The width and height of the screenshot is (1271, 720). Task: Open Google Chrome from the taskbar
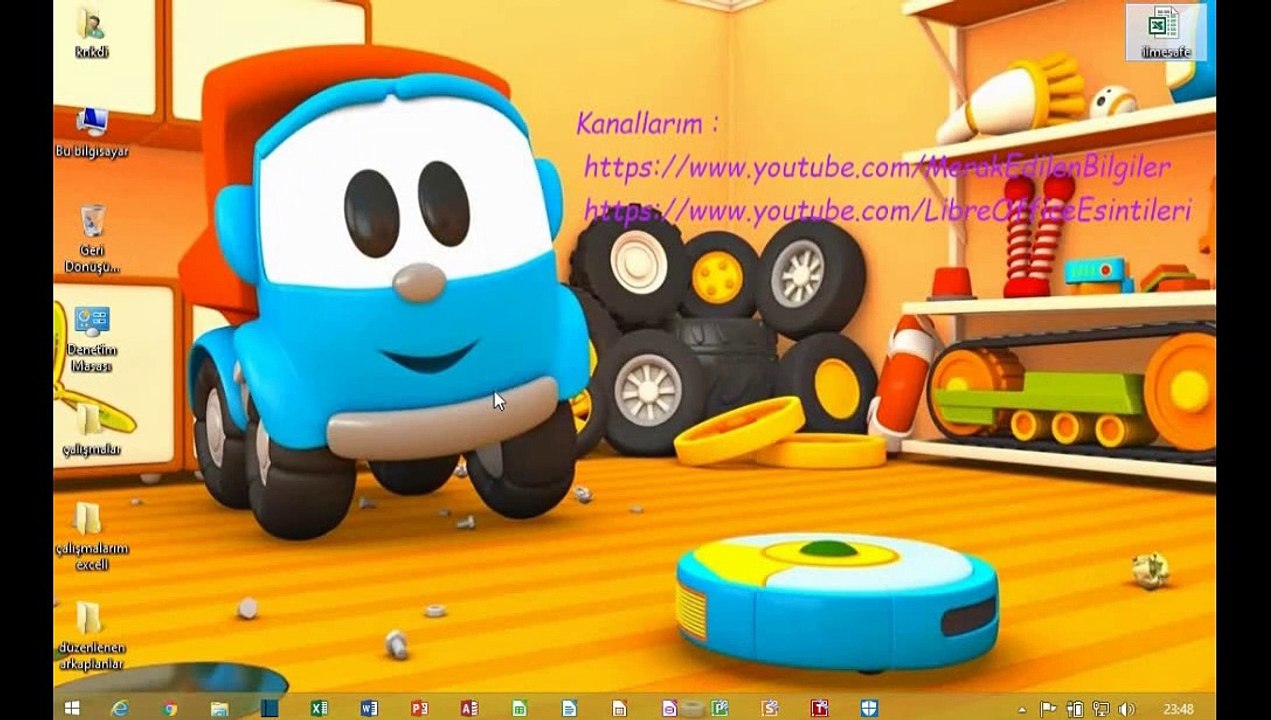point(170,708)
